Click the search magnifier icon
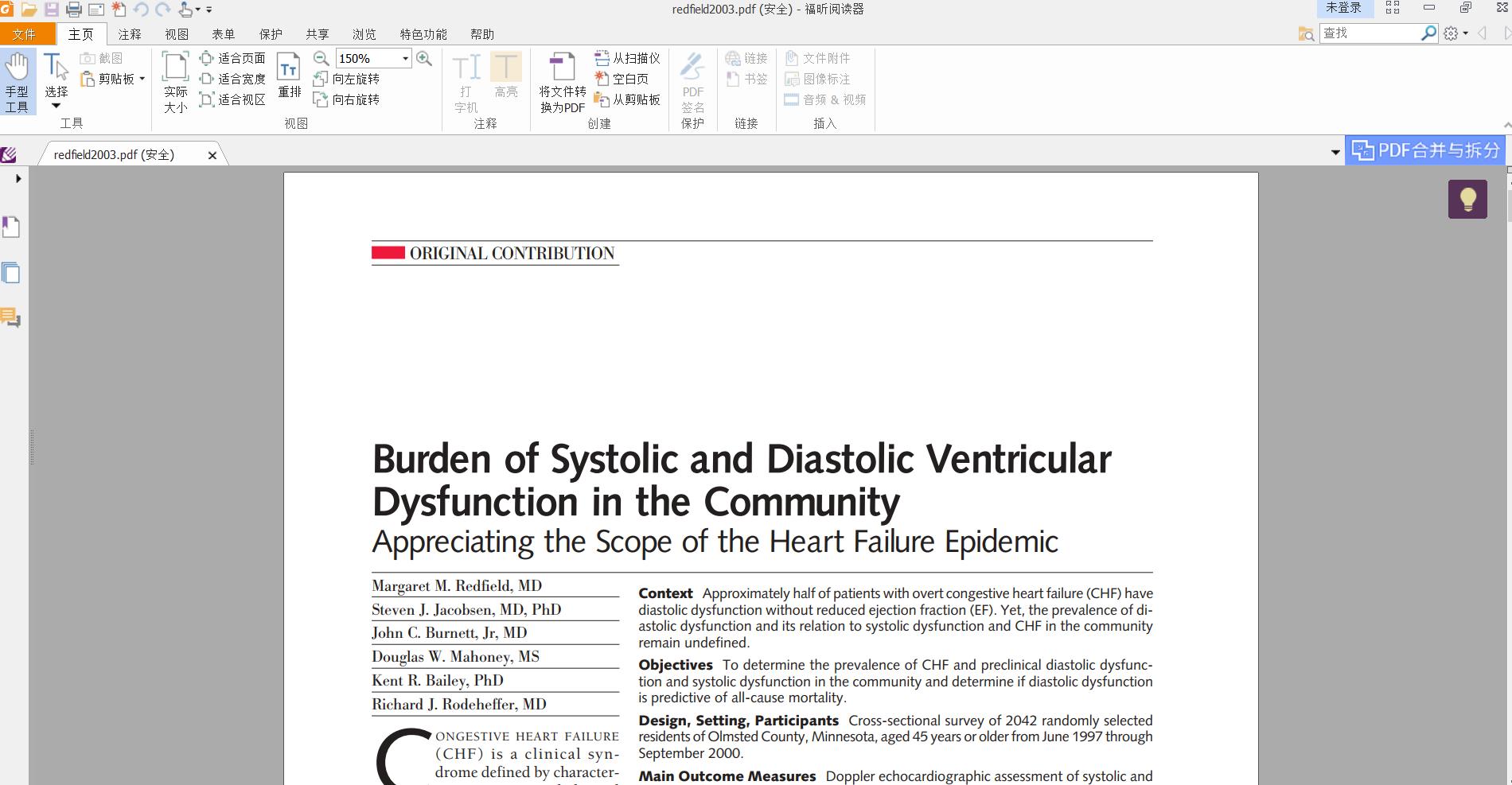1512x785 pixels. click(1429, 33)
